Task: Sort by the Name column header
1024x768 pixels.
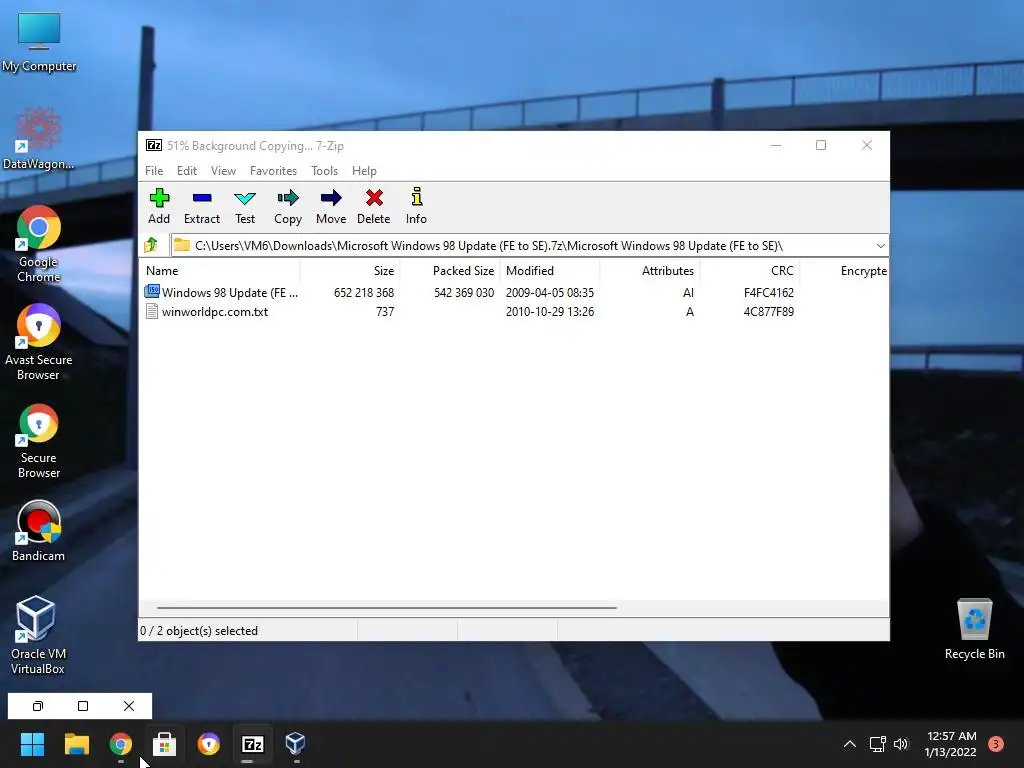Action: tap(221, 270)
